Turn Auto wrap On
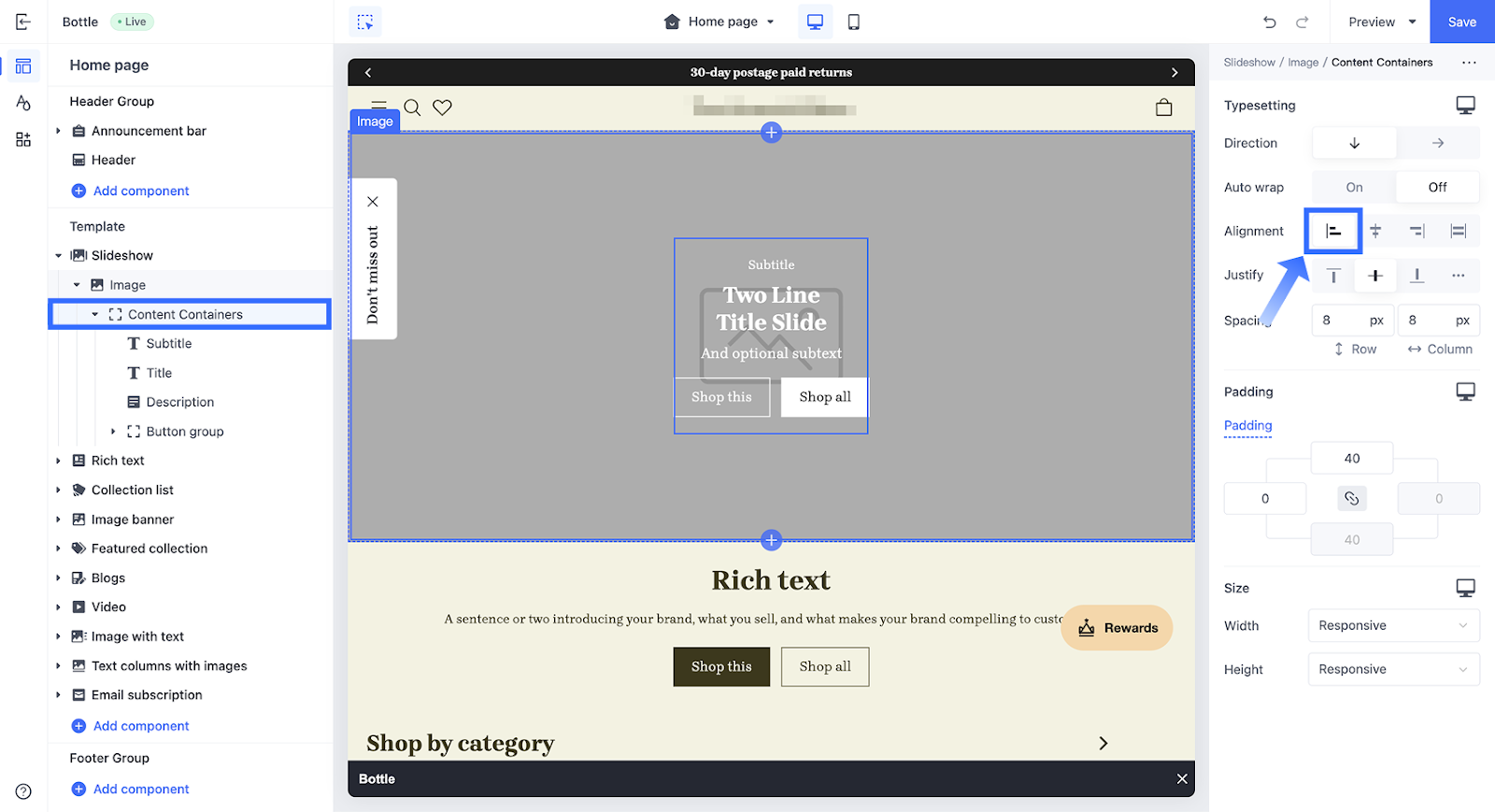This screenshot has height=812, width=1495. (1354, 187)
